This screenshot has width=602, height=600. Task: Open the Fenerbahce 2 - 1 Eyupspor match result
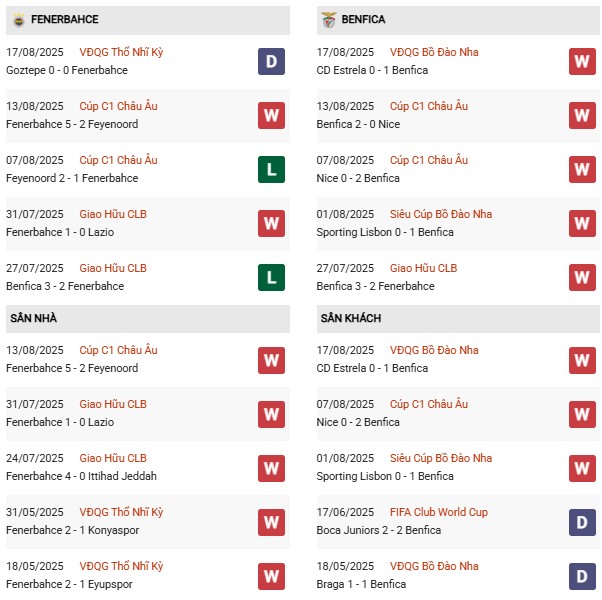[x=68, y=584]
